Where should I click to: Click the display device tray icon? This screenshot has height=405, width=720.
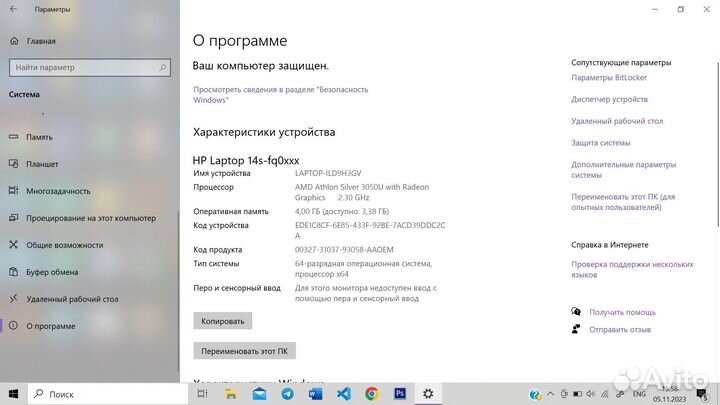tap(564, 394)
